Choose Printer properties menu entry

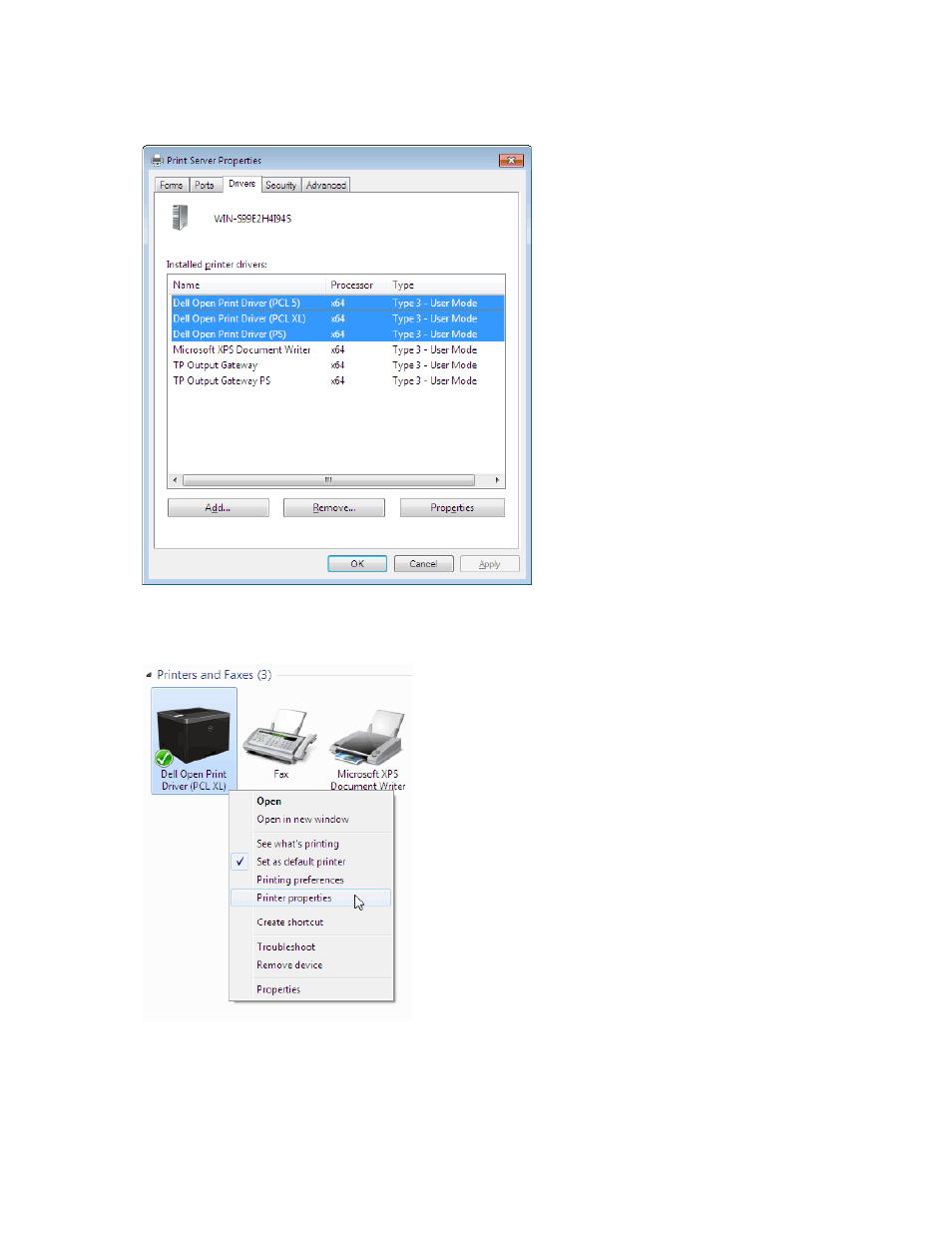[311, 899]
